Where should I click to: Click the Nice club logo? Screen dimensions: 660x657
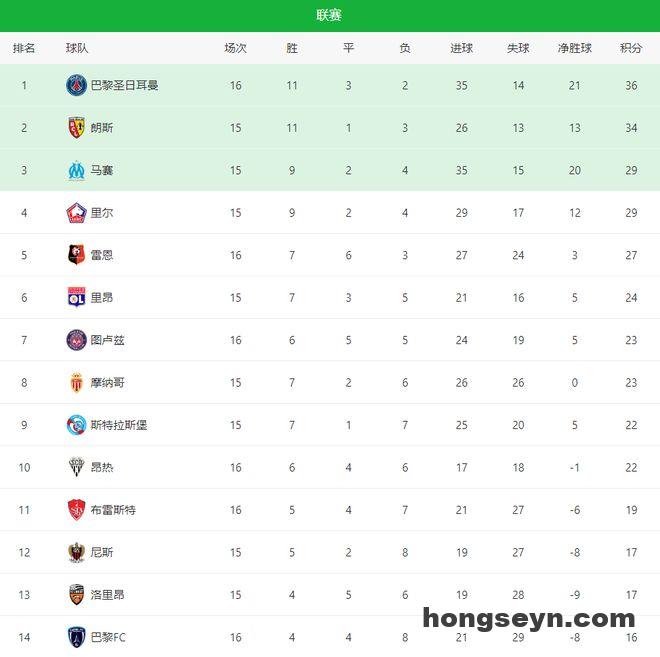pyautogui.click(x=77, y=552)
